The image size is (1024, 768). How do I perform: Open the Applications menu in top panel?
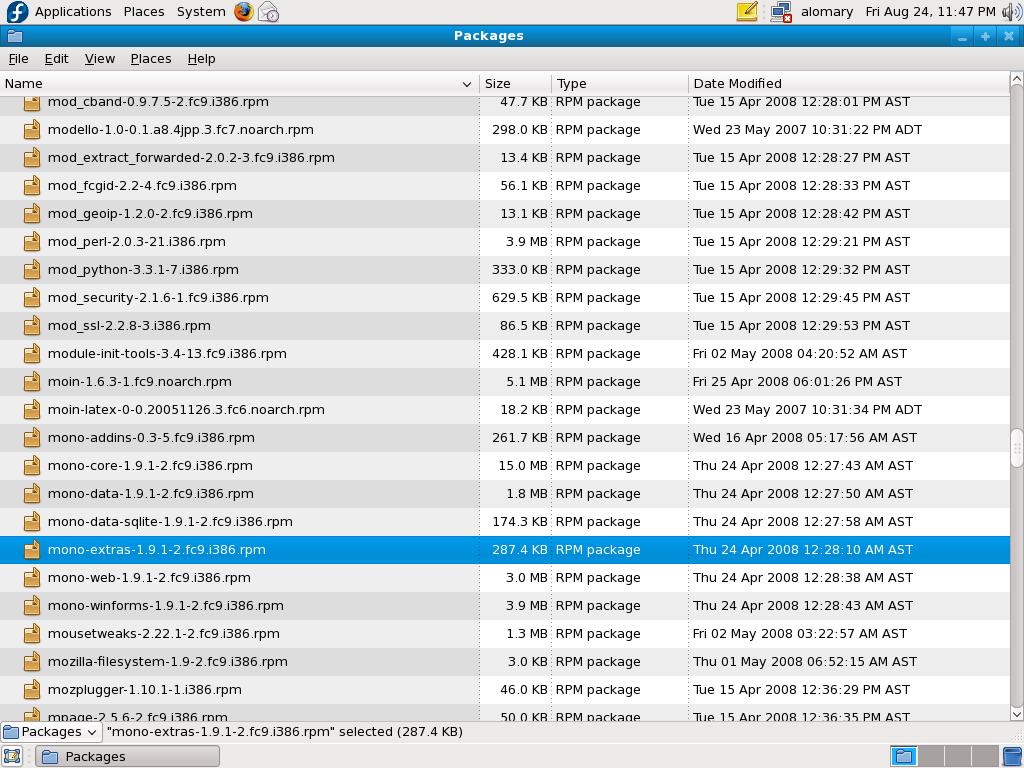click(x=72, y=12)
